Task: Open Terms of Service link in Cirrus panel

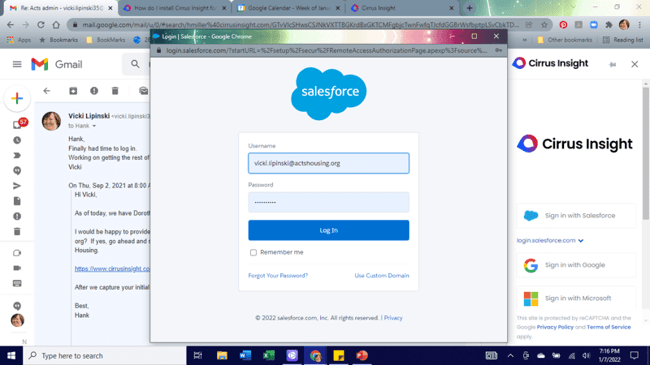Action: tap(609, 327)
